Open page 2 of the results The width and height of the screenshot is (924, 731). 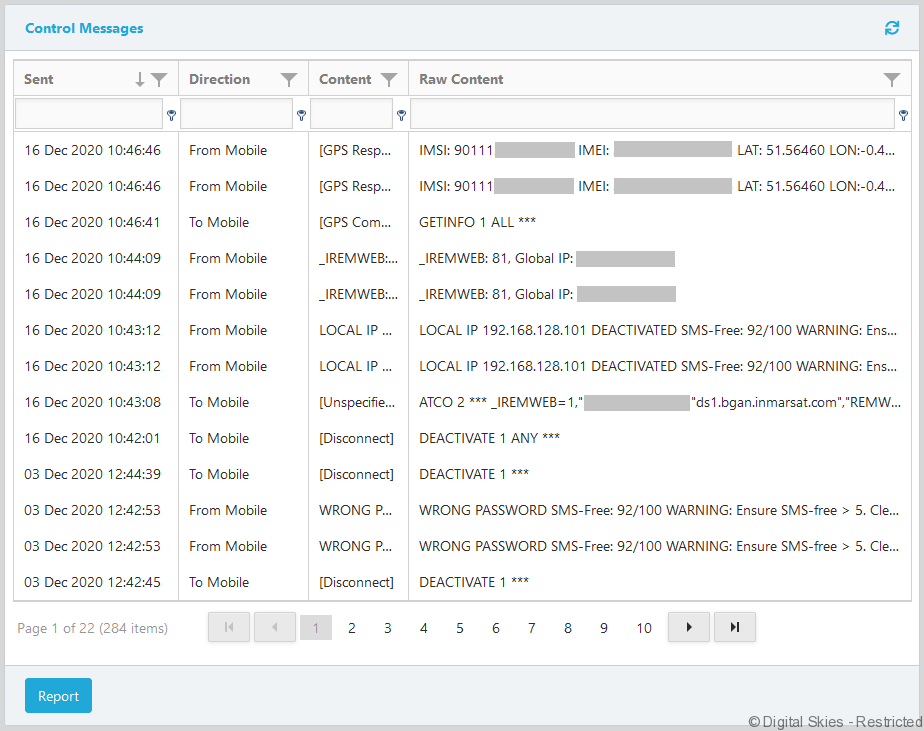(x=352, y=628)
